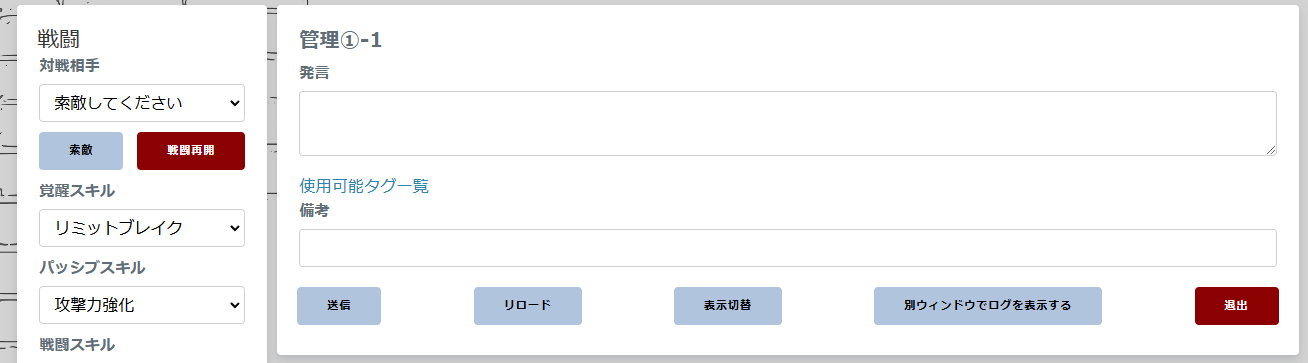The height and width of the screenshot is (363, 1308).
Task: Open the パッシブスキル dropdown showing 攻撃力強化
Action: pyautogui.click(x=142, y=305)
